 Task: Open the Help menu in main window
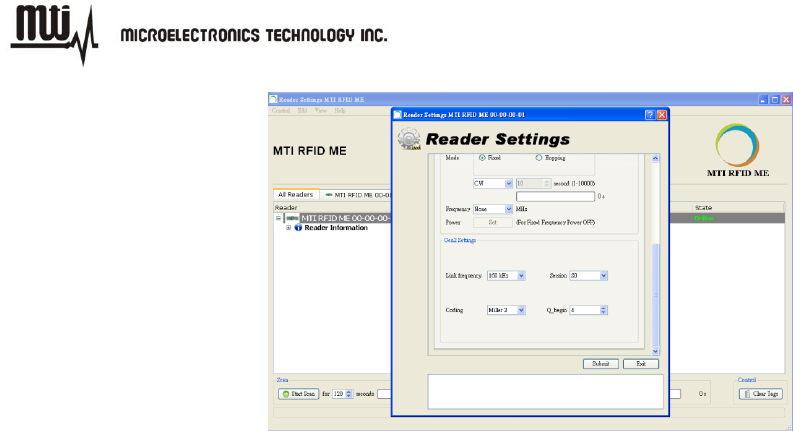(340, 110)
